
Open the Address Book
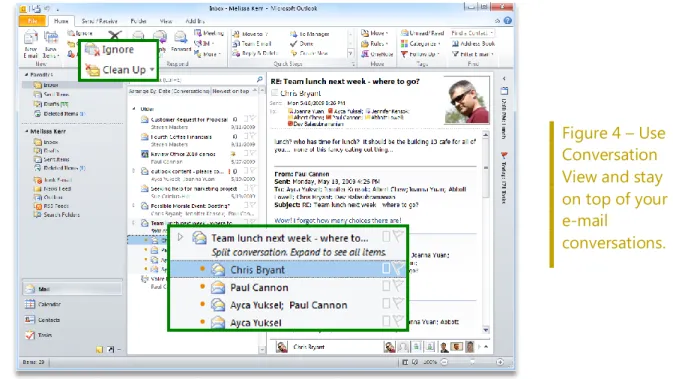click(x=473, y=44)
